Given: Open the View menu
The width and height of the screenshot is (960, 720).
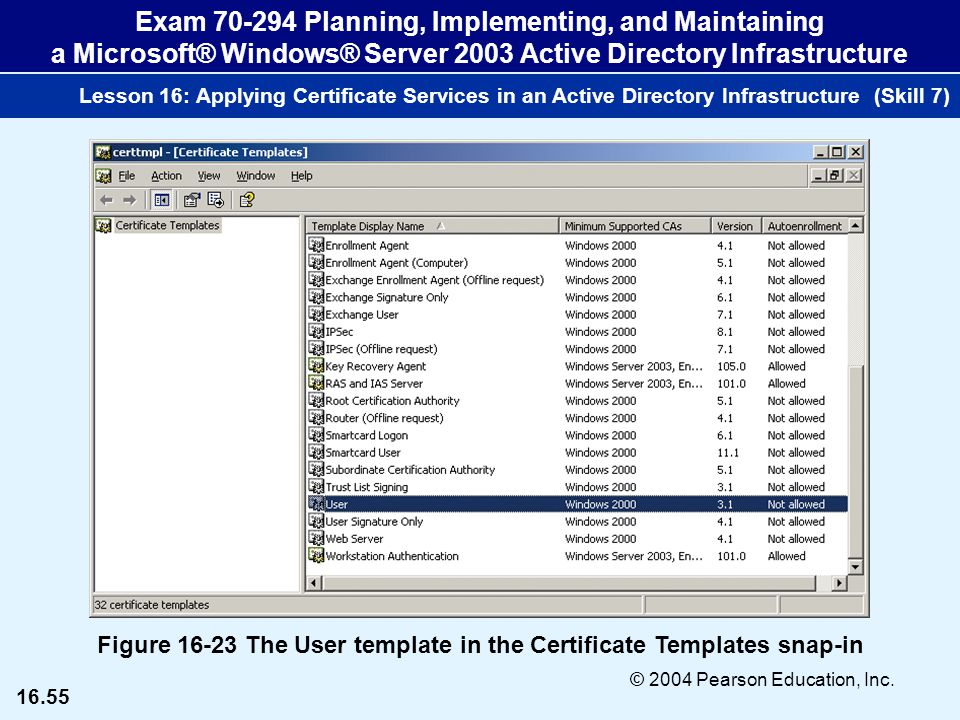Looking at the screenshot, I should pyautogui.click(x=209, y=176).
